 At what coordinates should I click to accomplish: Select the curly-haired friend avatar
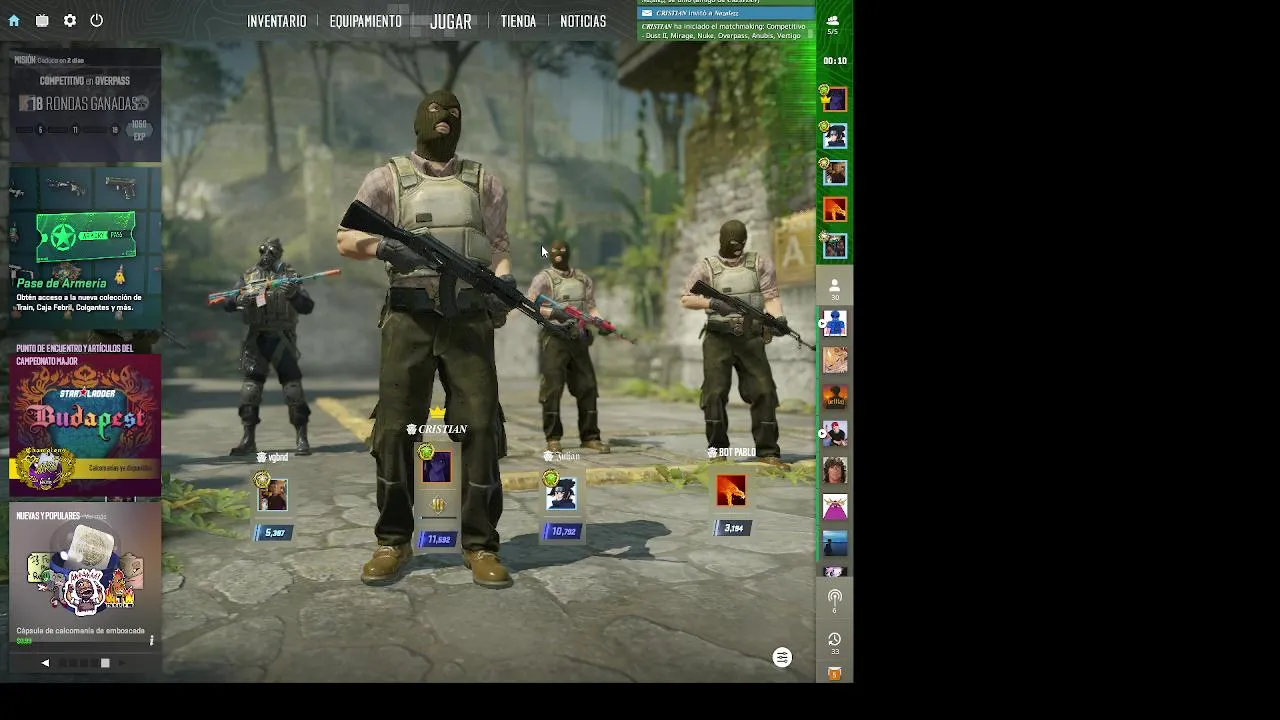click(835, 470)
